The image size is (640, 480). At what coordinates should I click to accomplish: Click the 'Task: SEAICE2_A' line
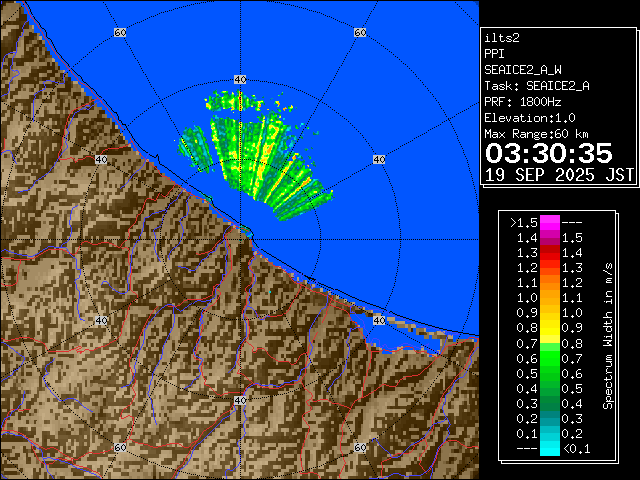tap(536, 86)
